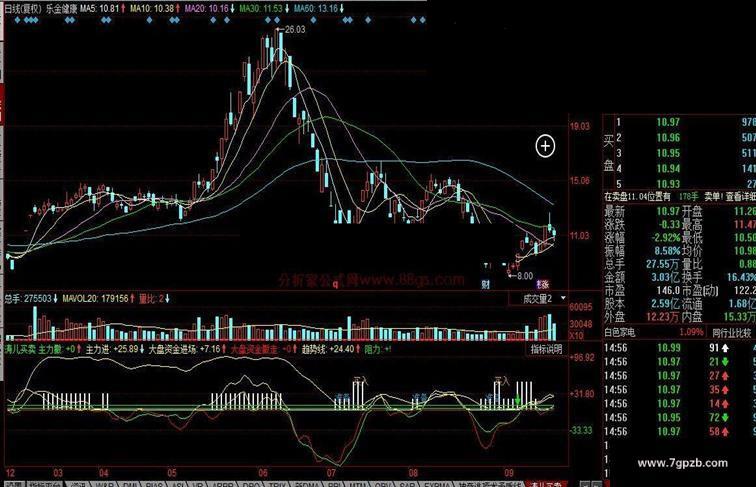
Task: Open 同行业比较 comparison
Action: [x=731, y=332]
